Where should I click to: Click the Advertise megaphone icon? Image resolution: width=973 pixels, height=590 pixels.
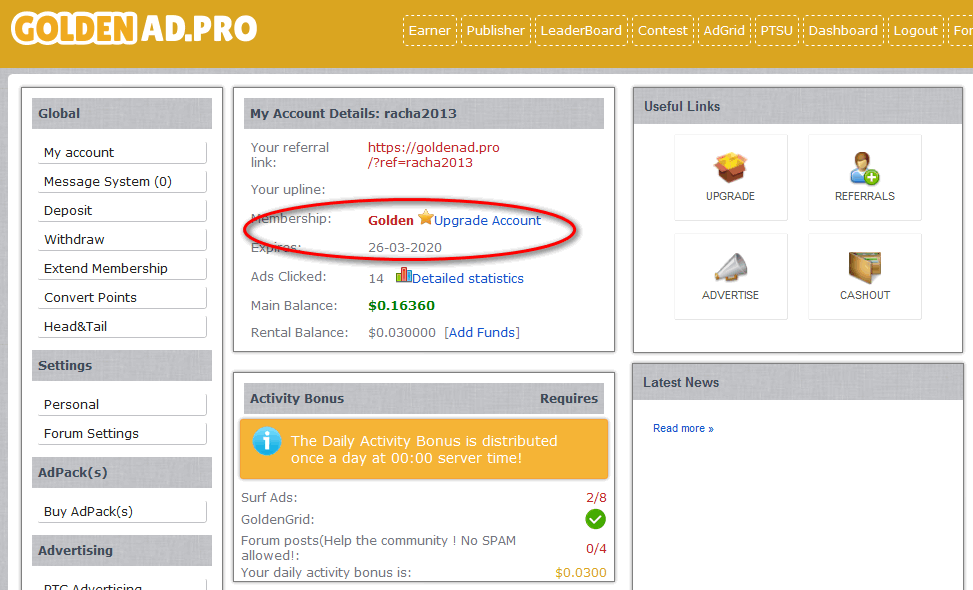pyautogui.click(x=730, y=267)
